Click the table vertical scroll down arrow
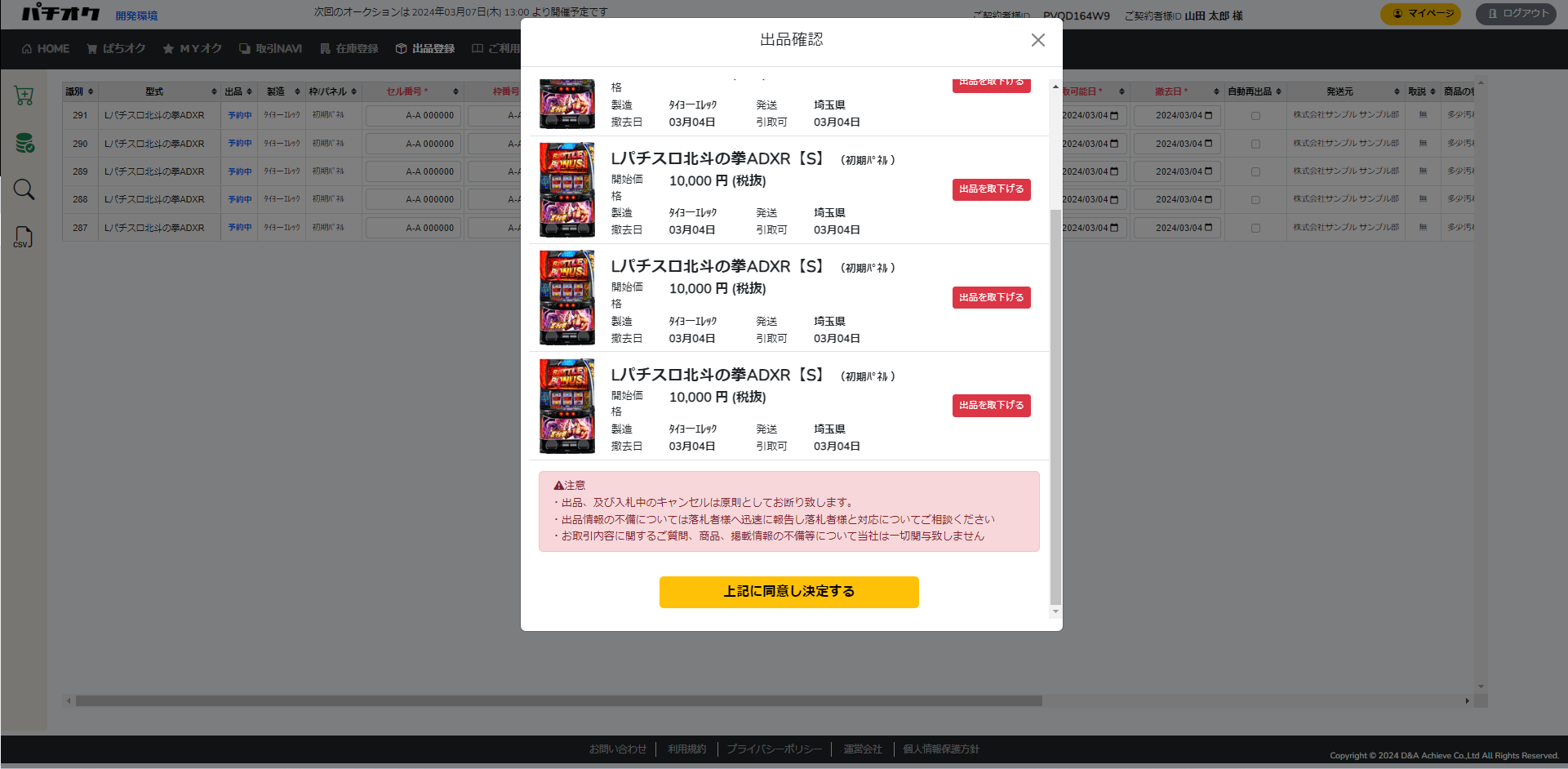The width and height of the screenshot is (1568, 769). (1481, 687)
